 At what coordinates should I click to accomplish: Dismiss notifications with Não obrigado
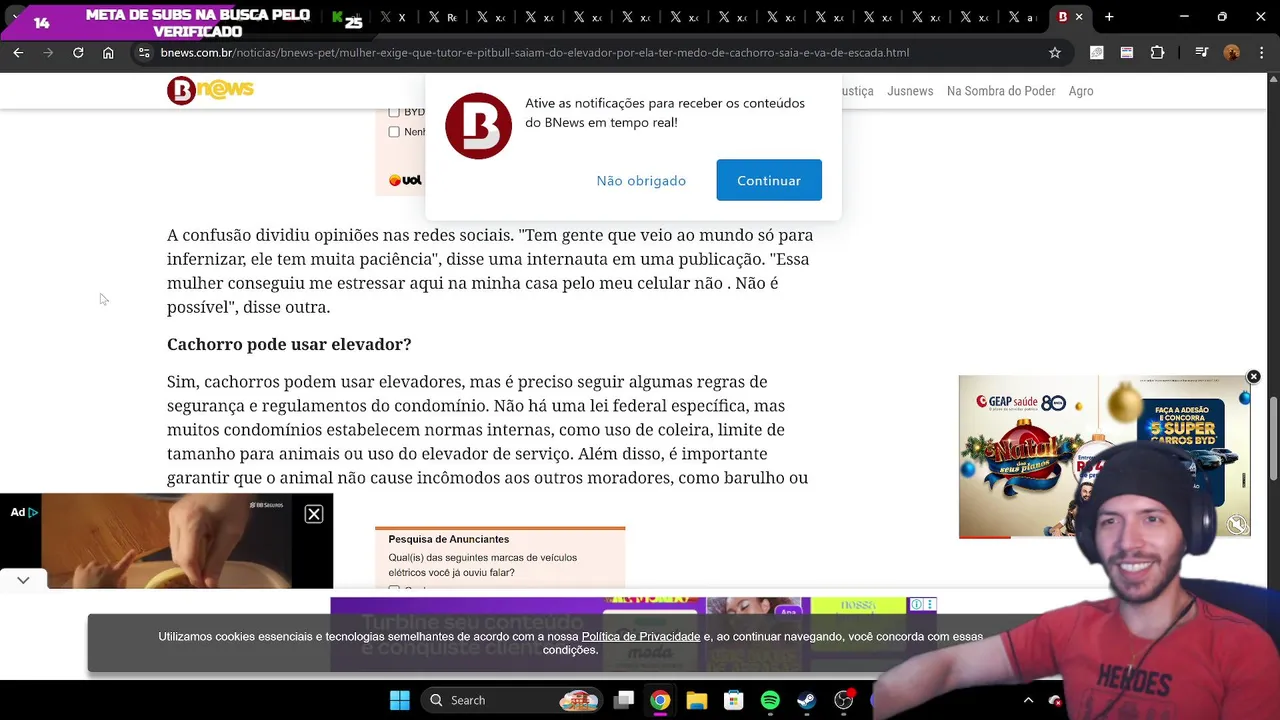point(641,180)
